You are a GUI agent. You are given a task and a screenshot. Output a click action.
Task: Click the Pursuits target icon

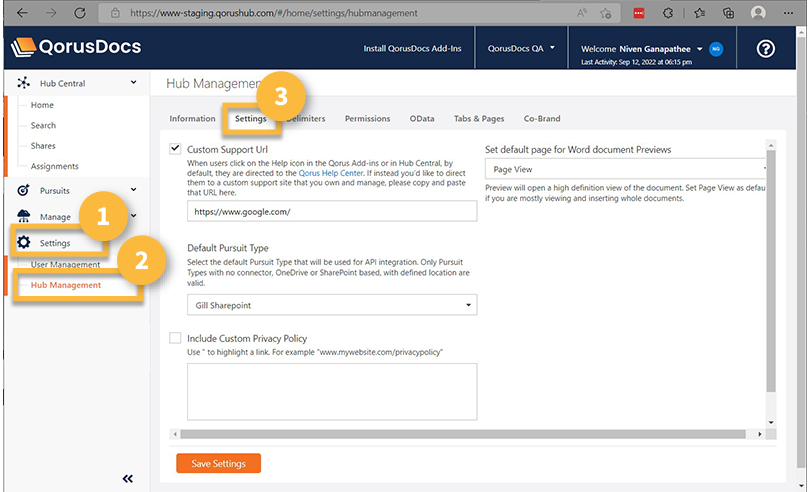(24, 189)
